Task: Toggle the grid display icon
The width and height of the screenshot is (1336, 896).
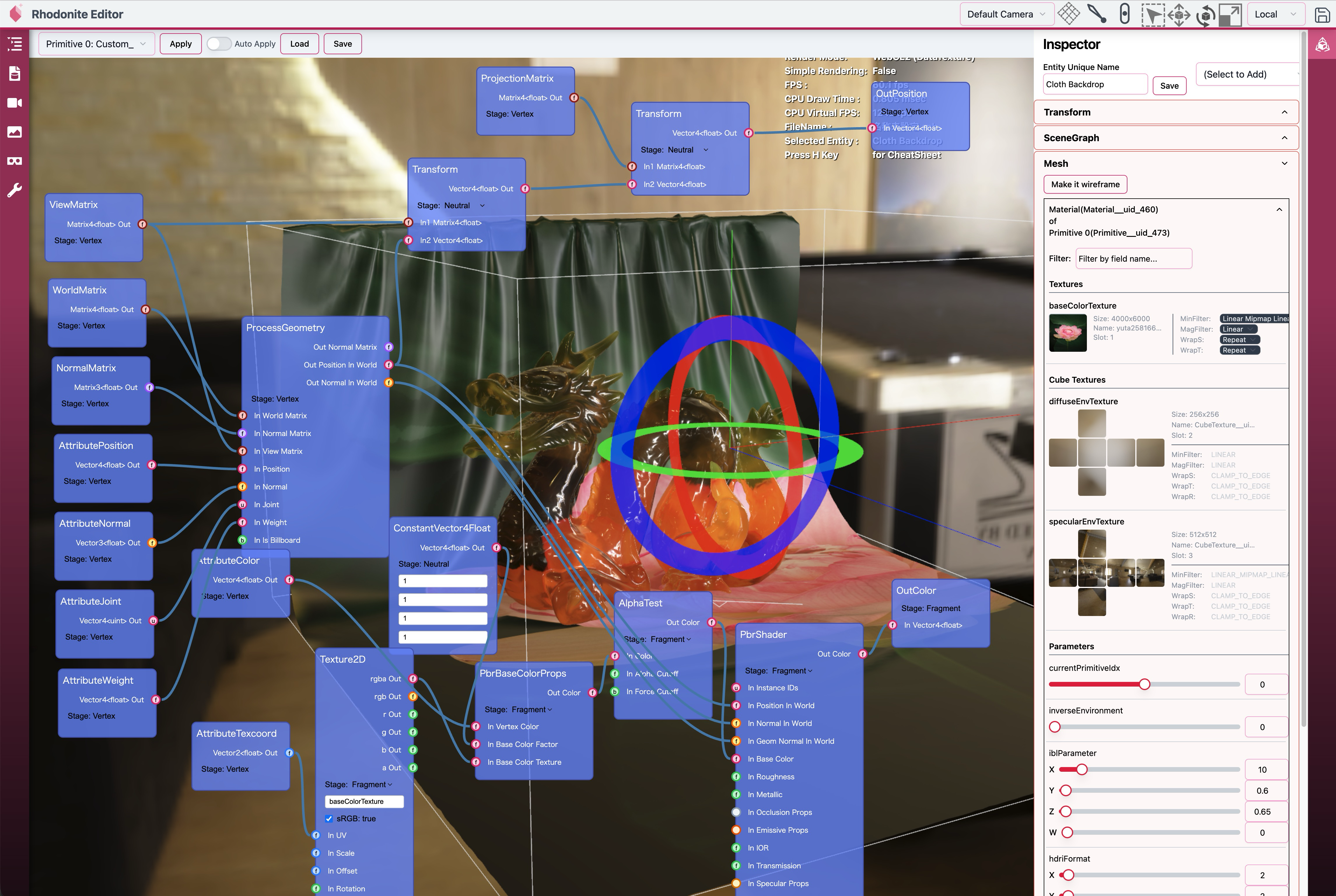Action: tap(1068, 14)
